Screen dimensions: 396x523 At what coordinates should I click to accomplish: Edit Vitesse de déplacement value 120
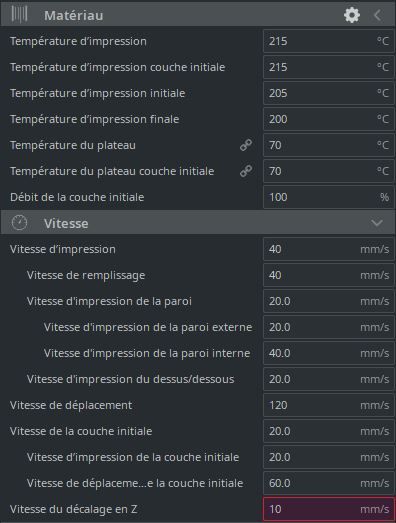point(329,405)
